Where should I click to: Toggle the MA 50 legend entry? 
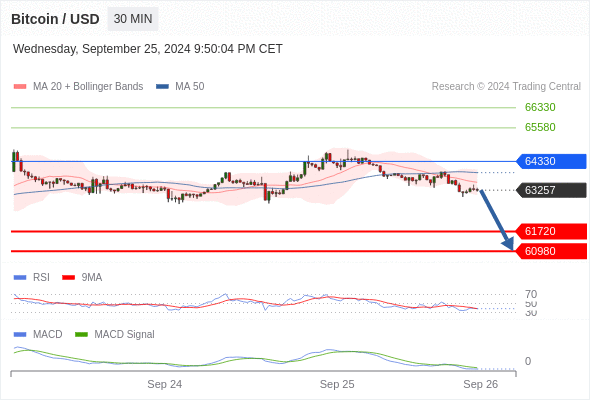[x=180, y=87]
